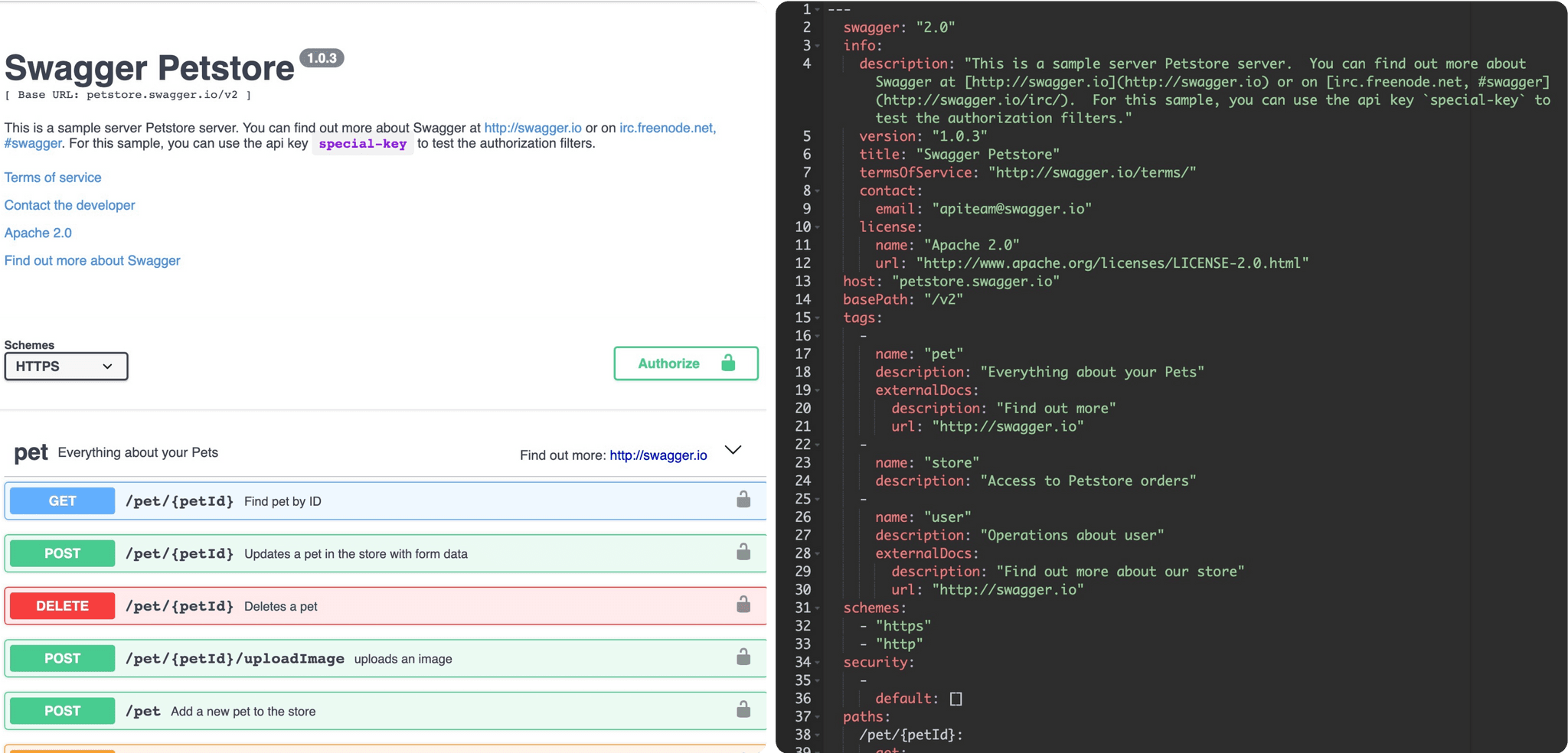
Task: Click the termsOfService editor line
Action: tap(1027, 173)
